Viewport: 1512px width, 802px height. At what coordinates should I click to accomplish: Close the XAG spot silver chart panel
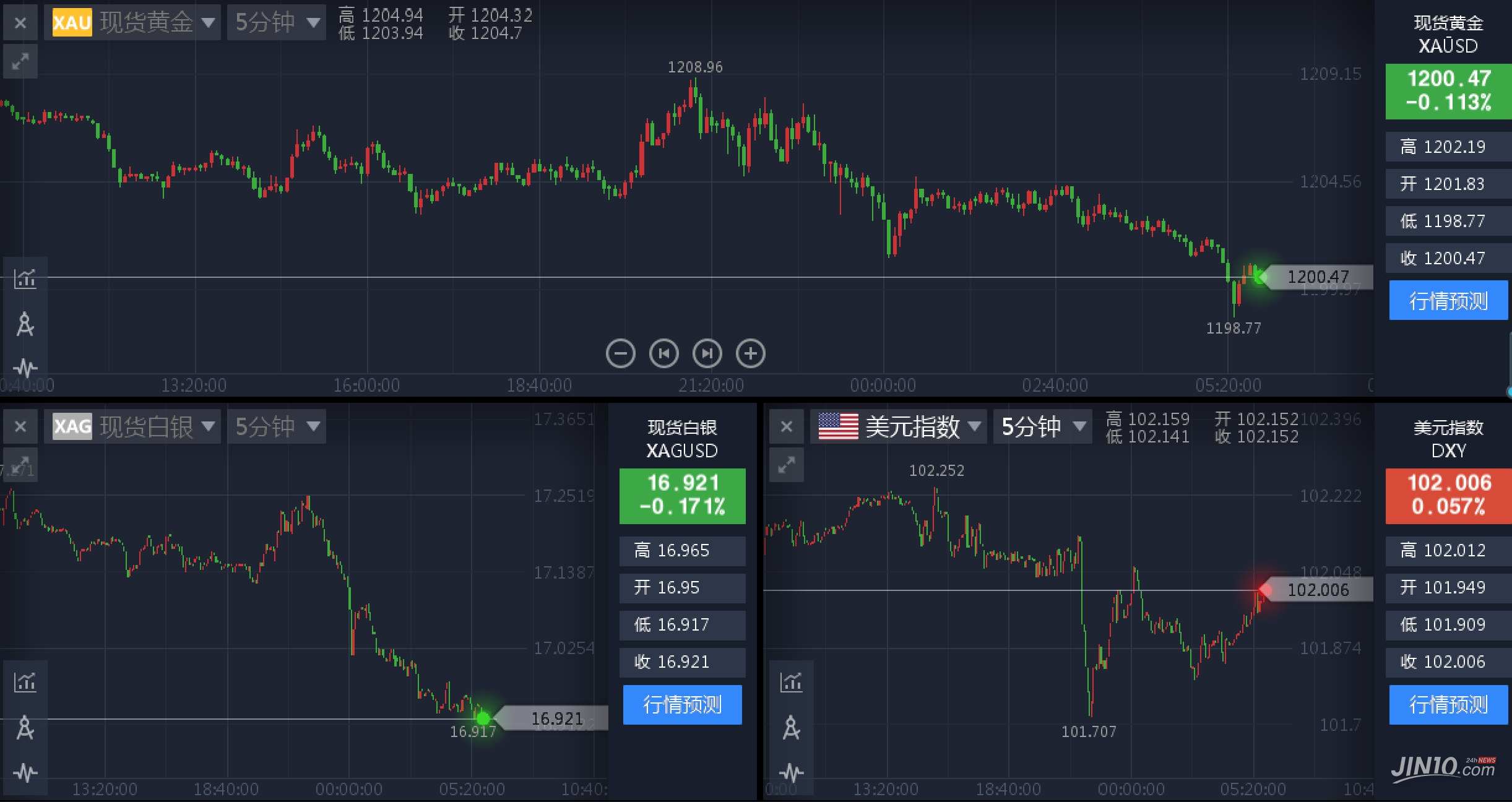point(20,426)
